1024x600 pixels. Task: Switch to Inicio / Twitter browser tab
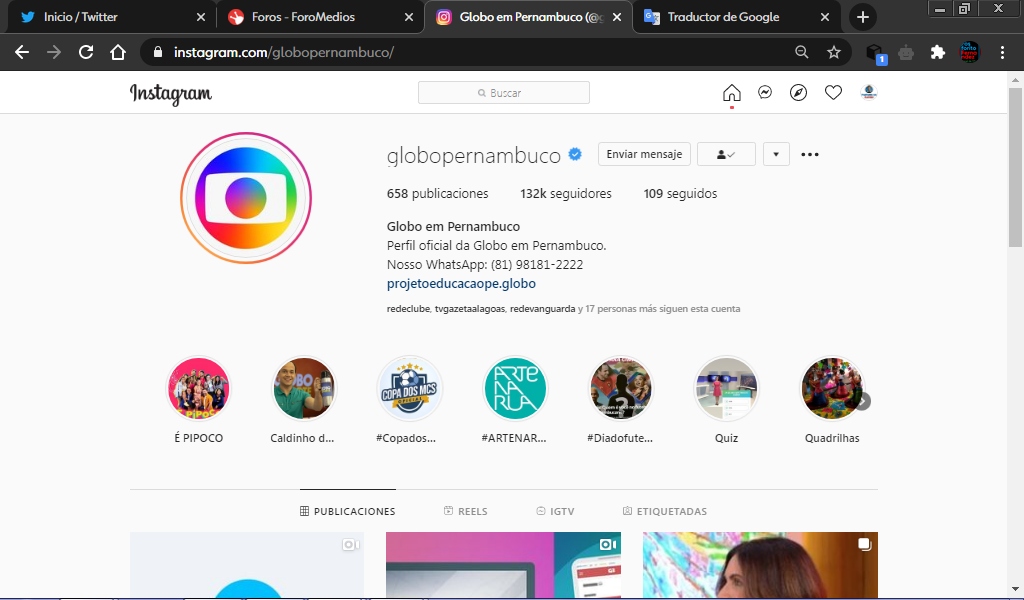pos(111,17)
